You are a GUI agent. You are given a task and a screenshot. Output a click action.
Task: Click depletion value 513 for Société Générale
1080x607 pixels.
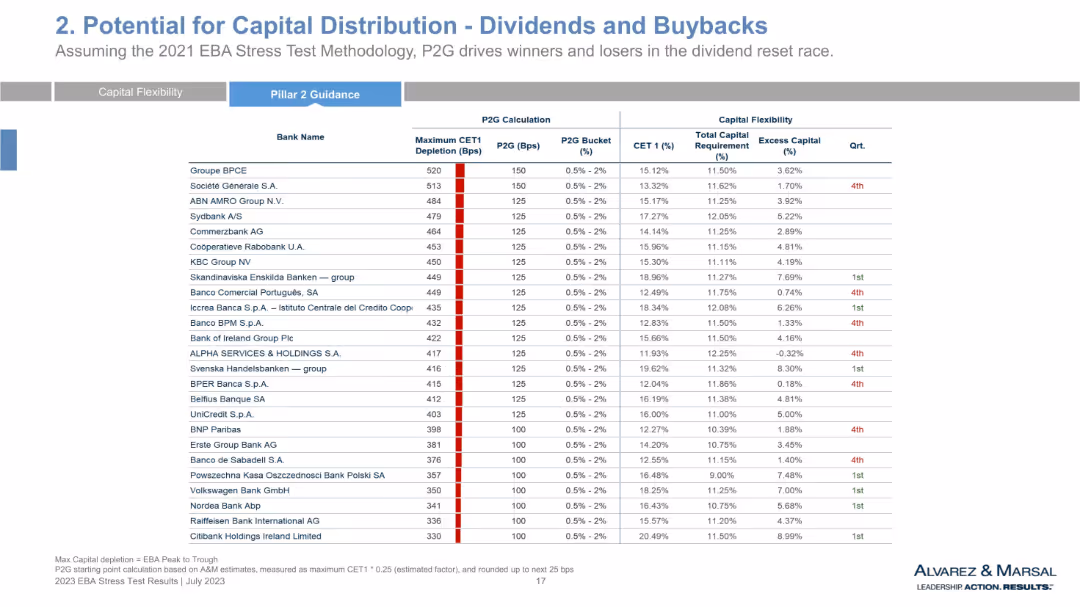pyautogui.click(x=433, y=185)
